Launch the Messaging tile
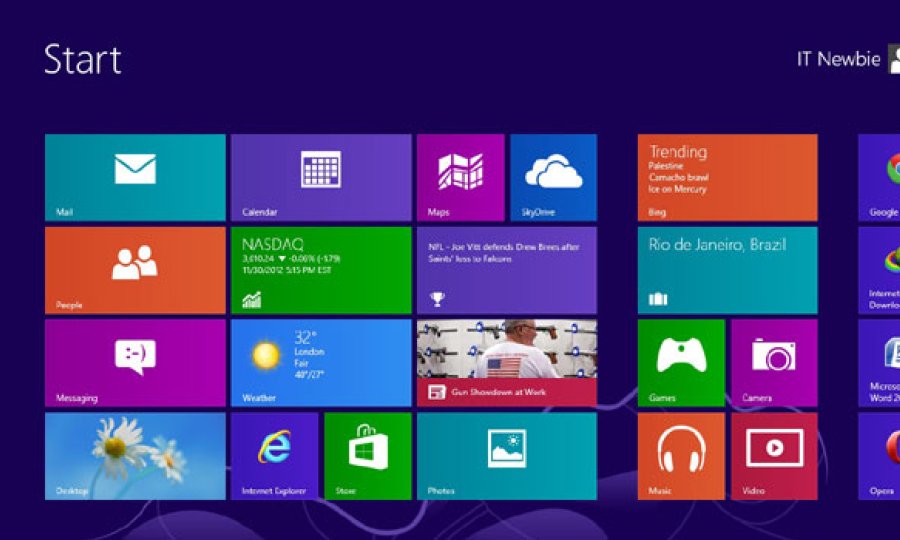This screenshot has width=900, height=540. [x=135, y=363]
